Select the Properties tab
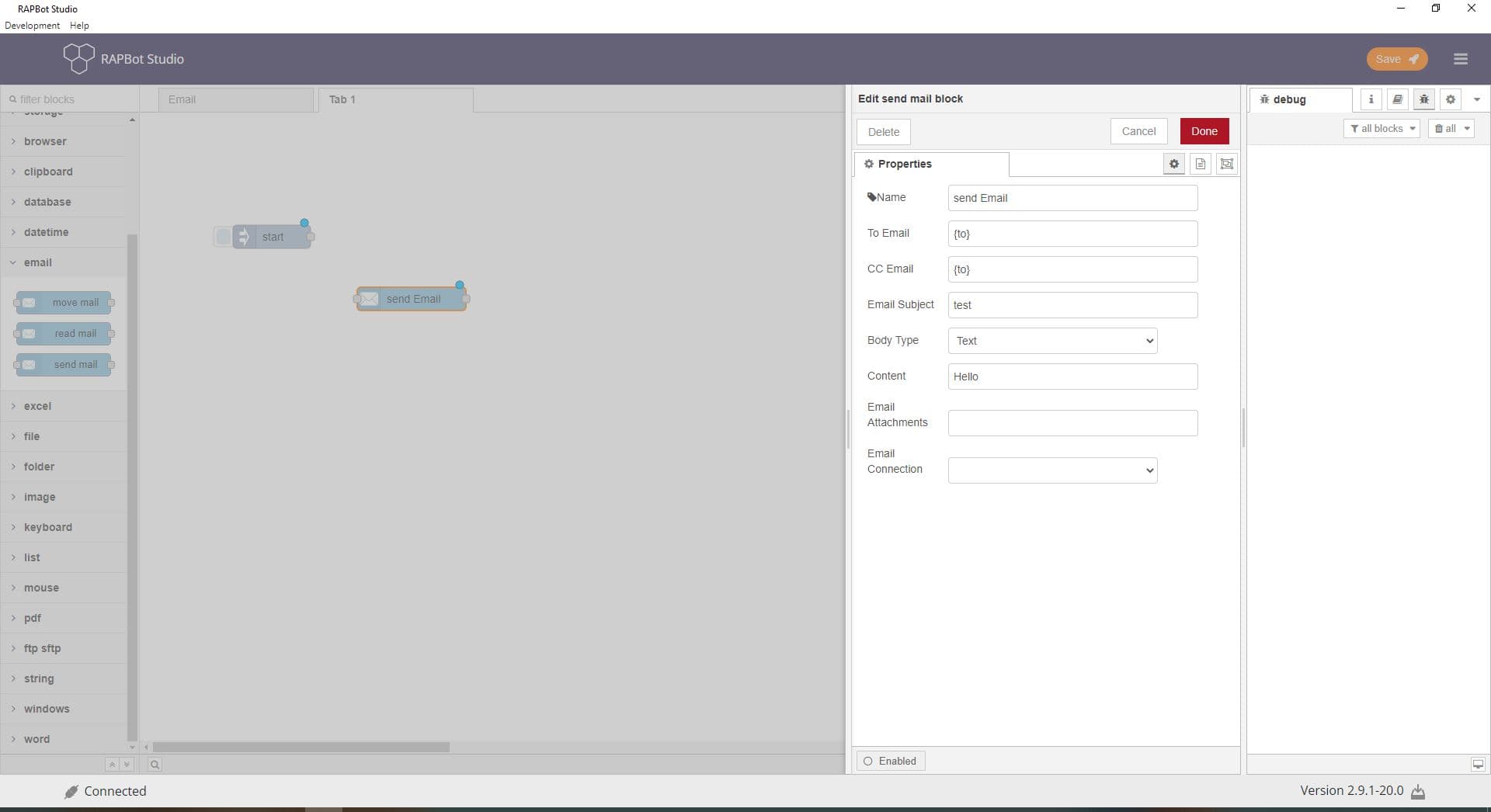This screenshot has width=1491, height=812. pyautogui.click(x=931, y=164)
